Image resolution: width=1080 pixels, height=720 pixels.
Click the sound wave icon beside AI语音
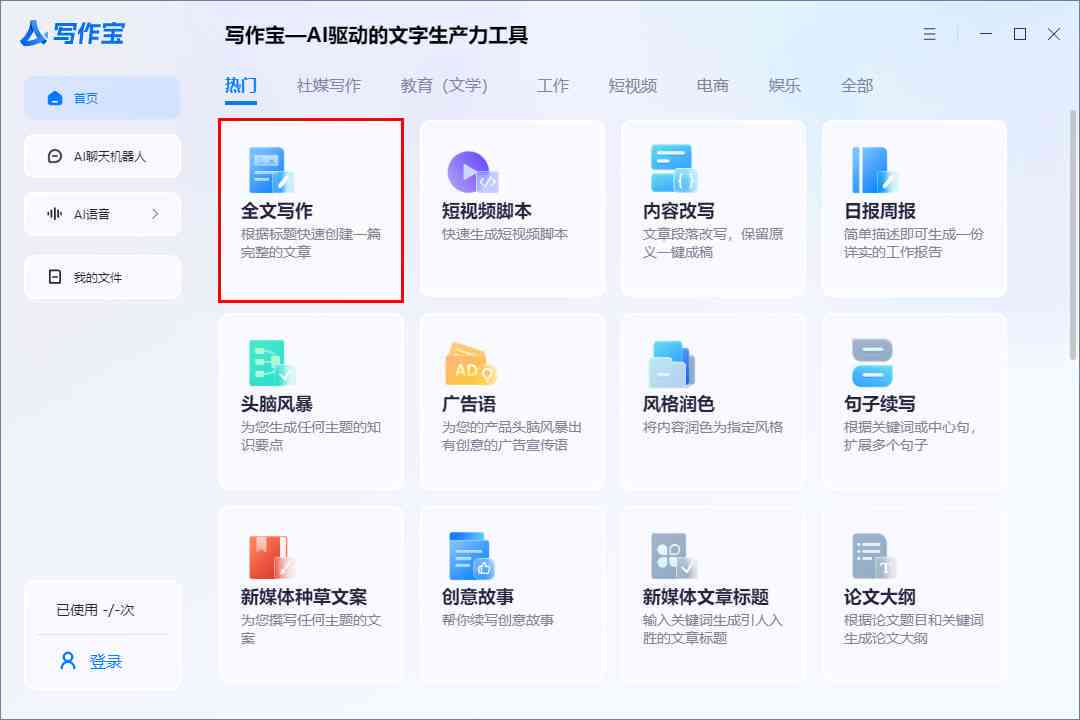click(54, 214)
